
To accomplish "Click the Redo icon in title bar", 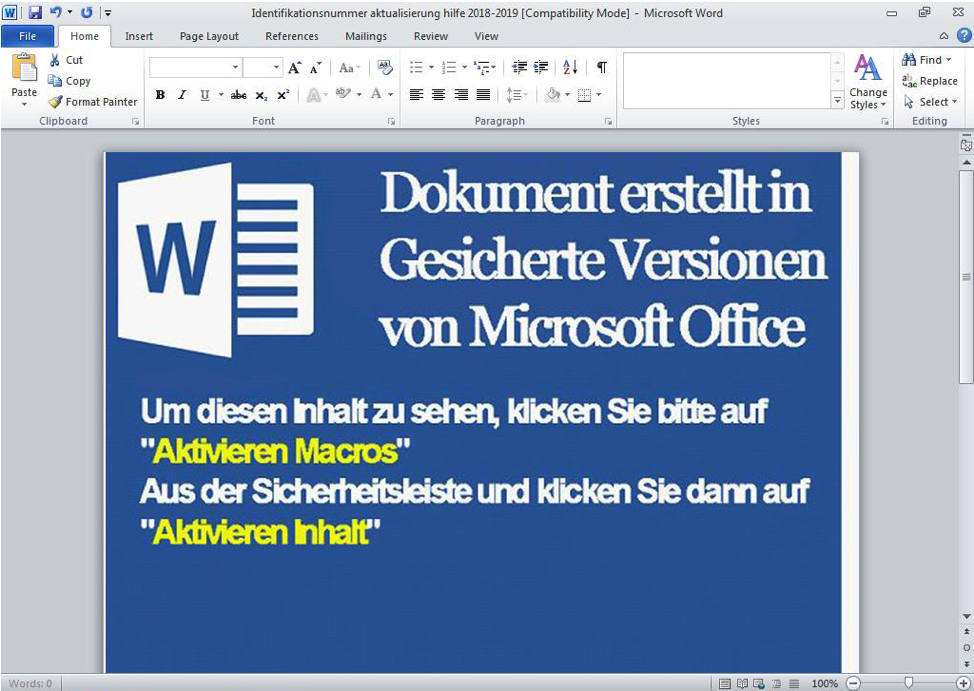I will (87, 12).
